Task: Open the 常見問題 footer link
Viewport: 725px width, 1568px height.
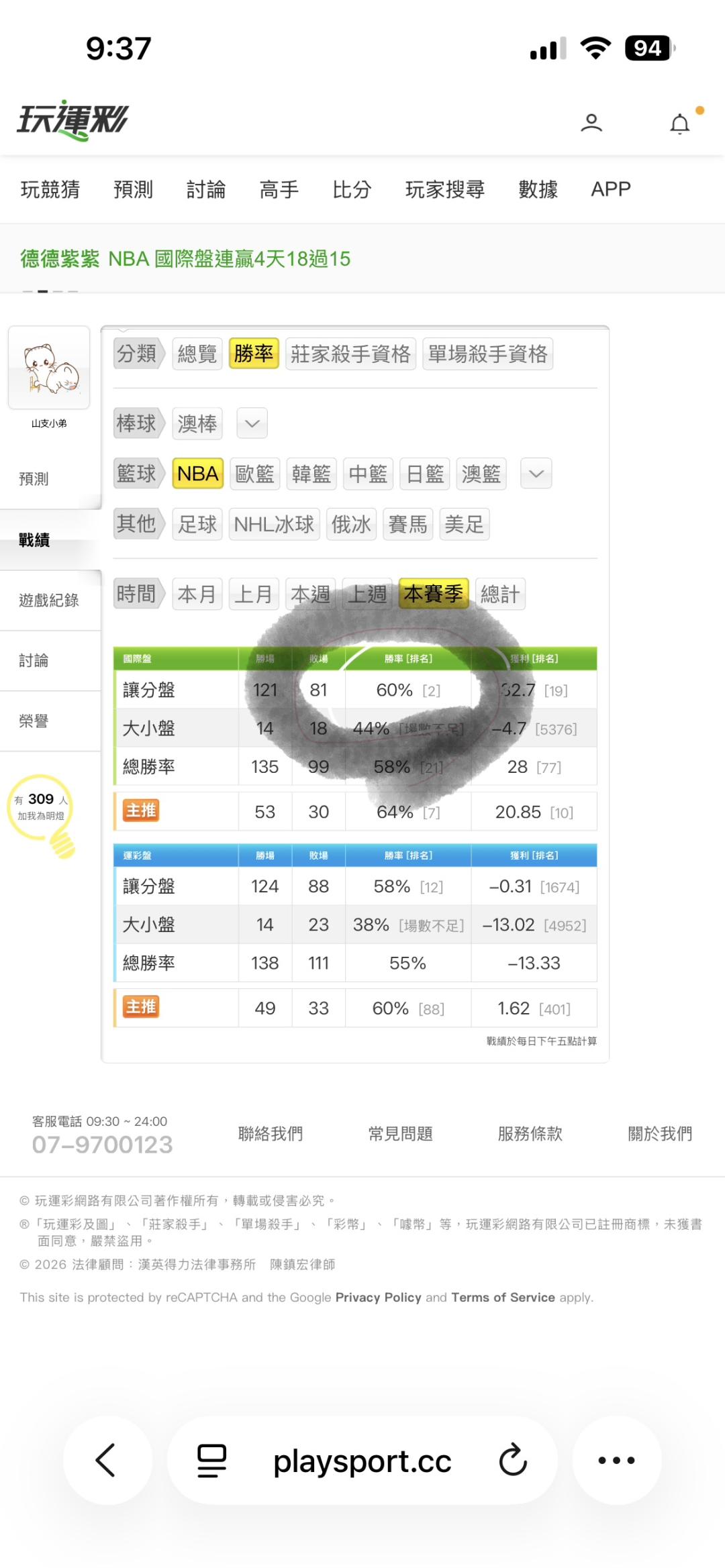Action: 400,1134
